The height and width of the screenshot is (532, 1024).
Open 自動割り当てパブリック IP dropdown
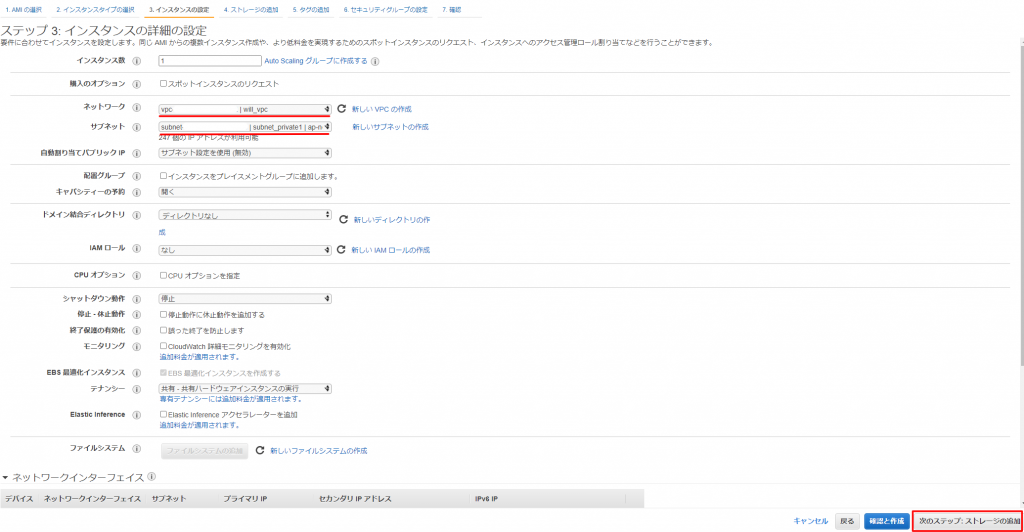pyautogui.click(x=245, y=153)
